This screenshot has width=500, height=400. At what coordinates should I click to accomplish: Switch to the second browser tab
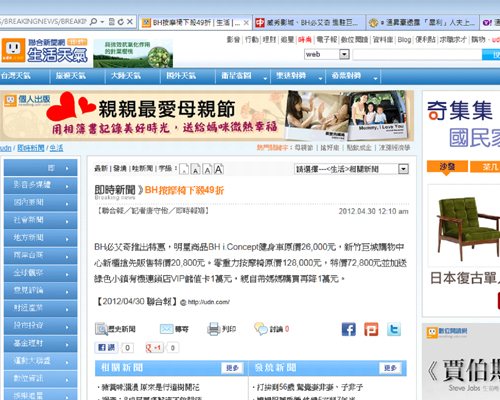pyautogui.click(x=309, y=22)
